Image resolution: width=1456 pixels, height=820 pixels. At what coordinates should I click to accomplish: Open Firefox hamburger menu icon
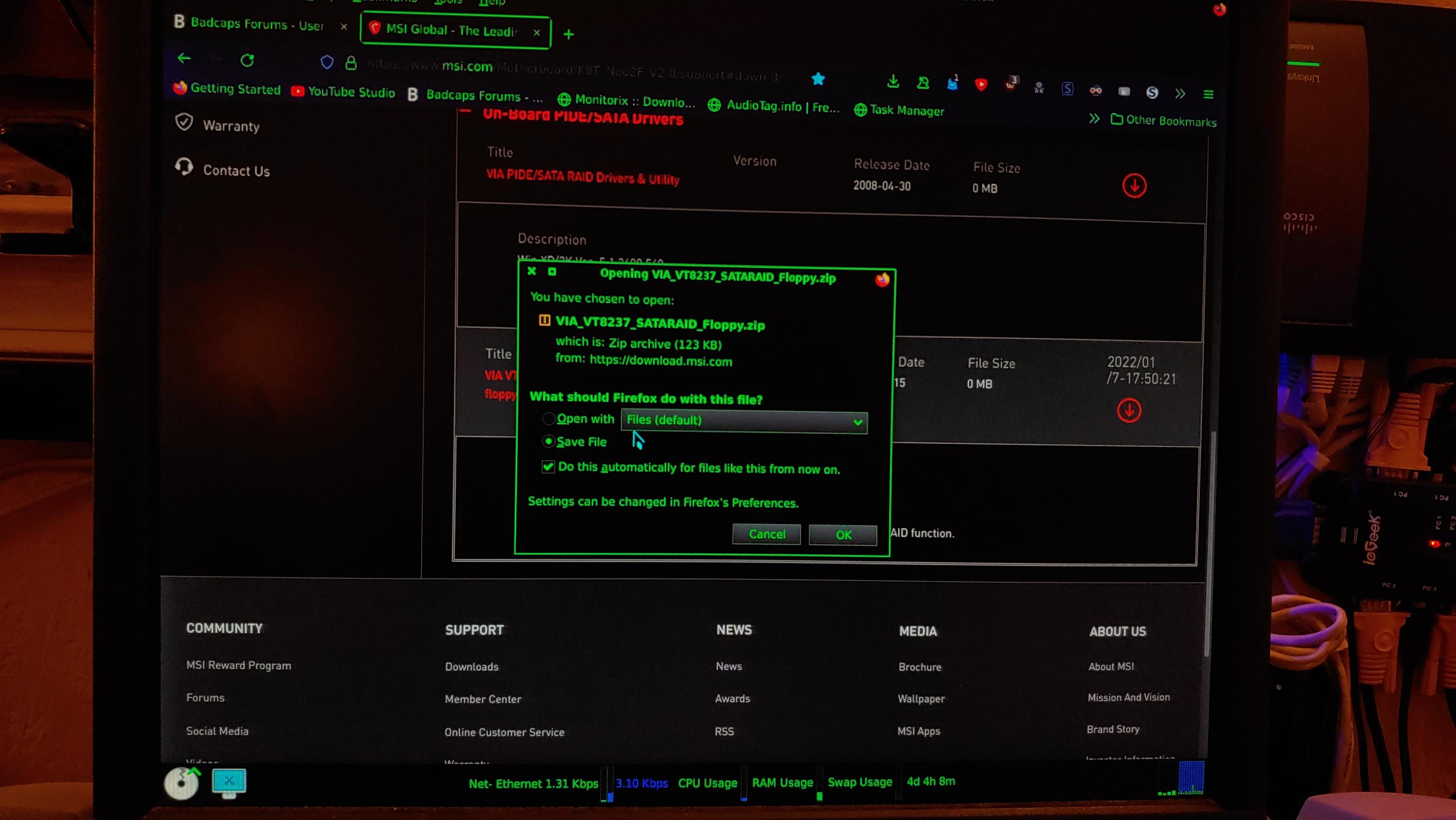(x=1208, y=95)
